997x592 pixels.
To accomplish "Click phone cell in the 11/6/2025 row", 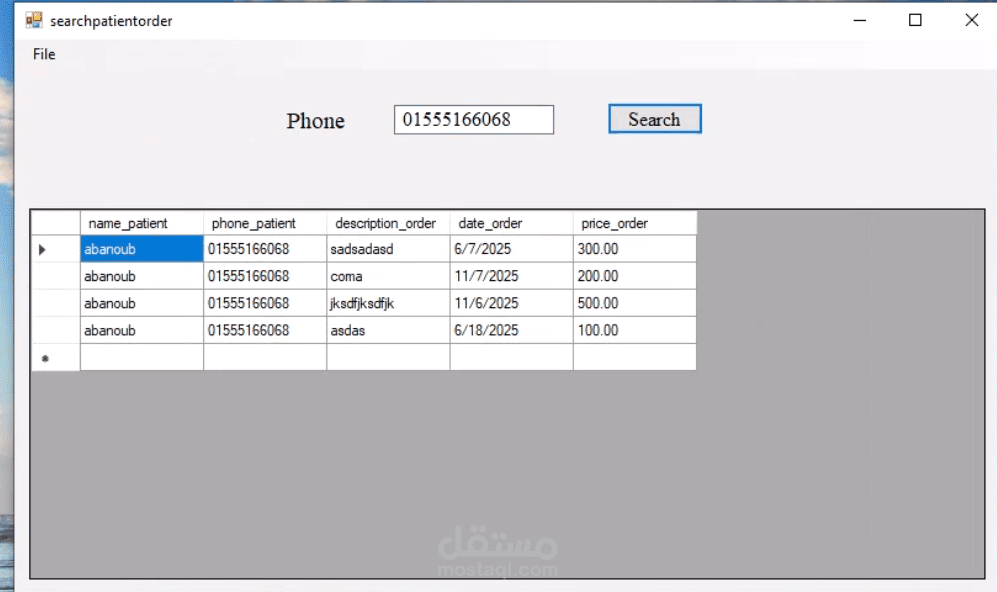I will [x=265, y=303].
